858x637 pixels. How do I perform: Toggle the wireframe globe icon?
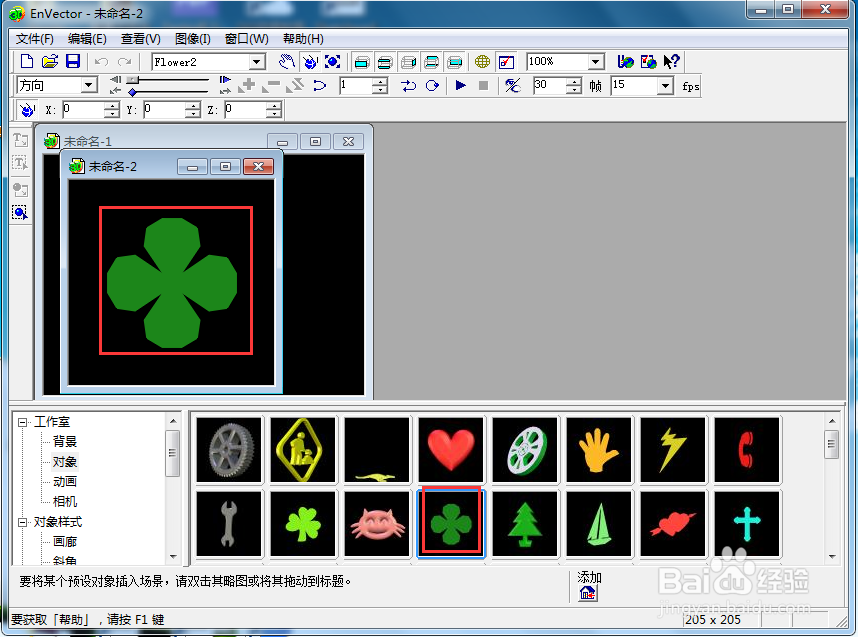pos(483,62)
